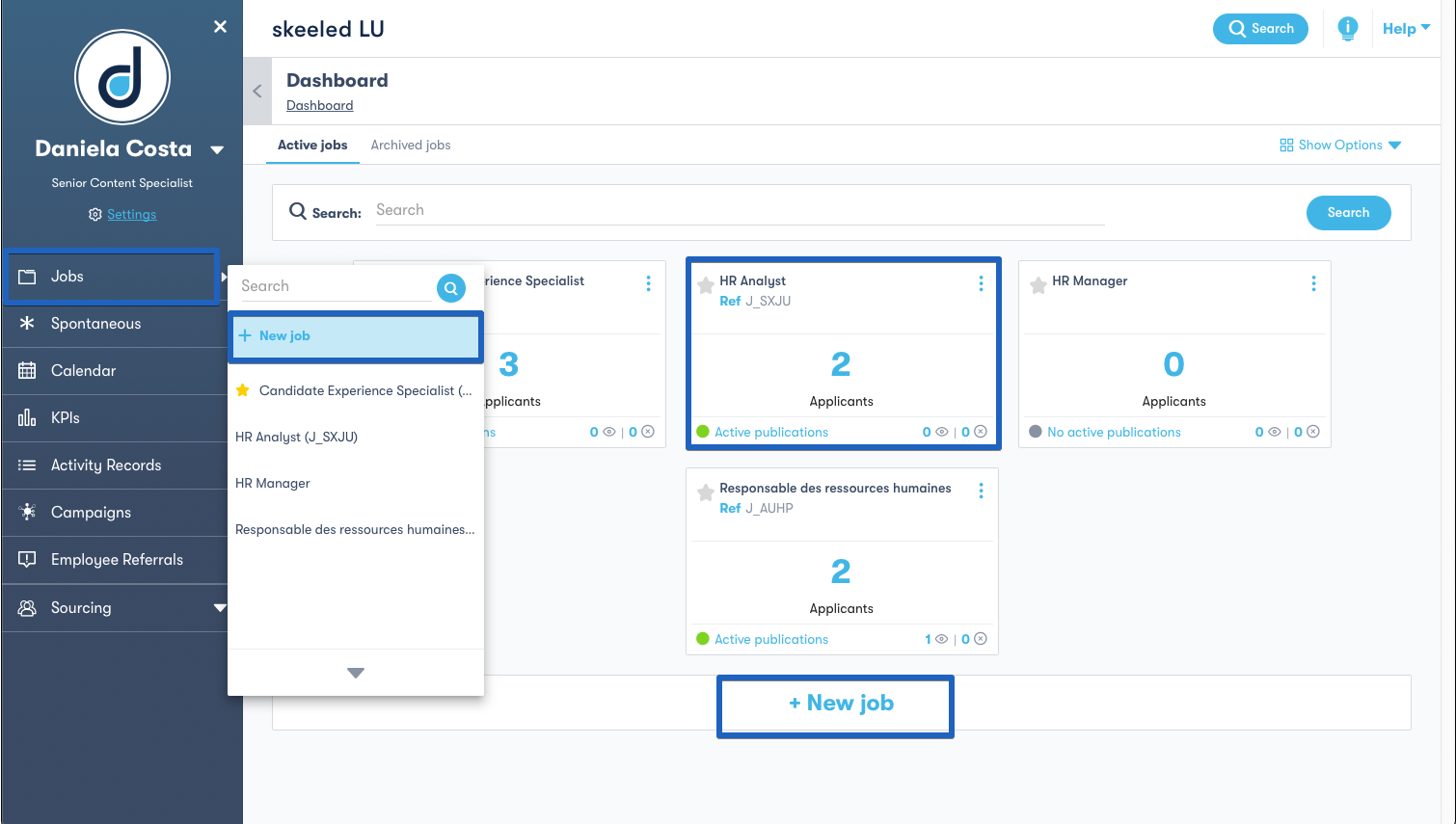Click Responsable des ressources humaines Active publications
This screenshot has height=824, width=1456.
(771, 640)
